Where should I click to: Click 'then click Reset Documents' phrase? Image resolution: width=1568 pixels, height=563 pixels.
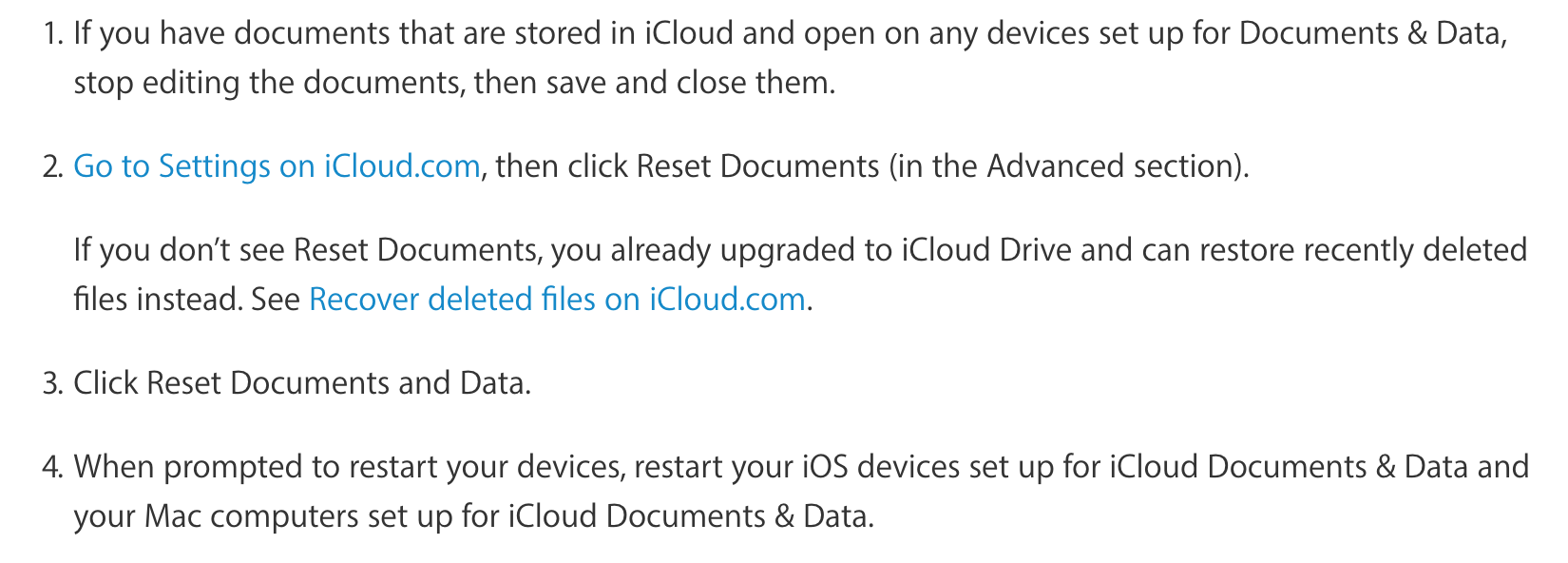pos(687,166)
